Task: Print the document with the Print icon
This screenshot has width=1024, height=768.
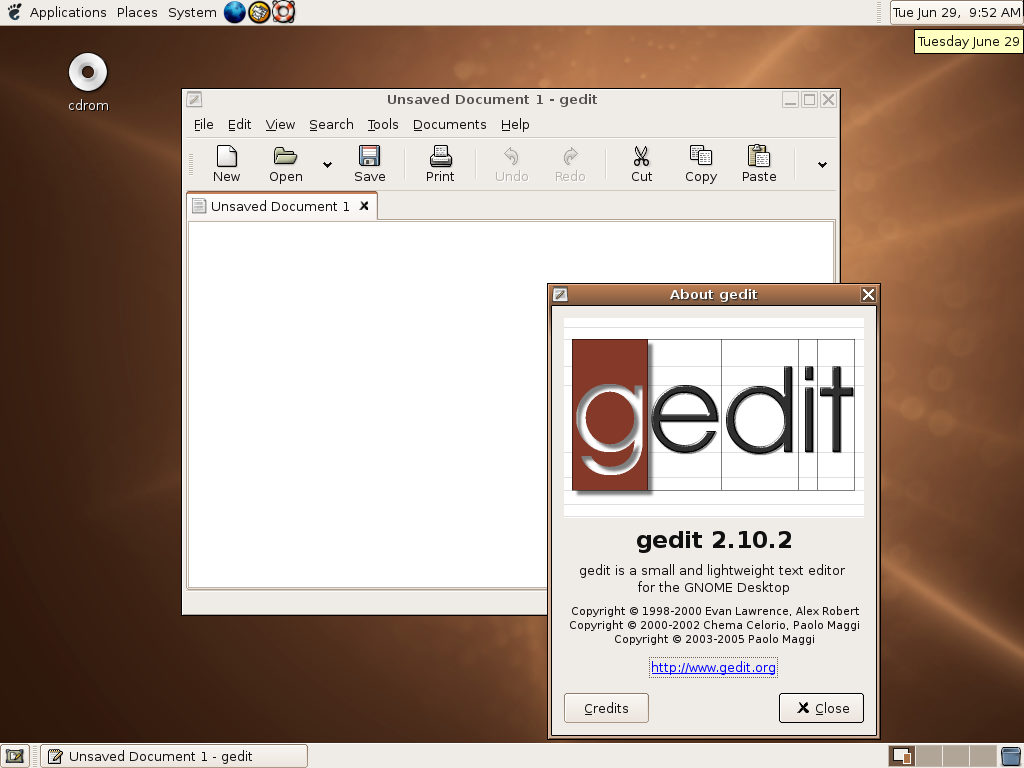Action: click(440, 163)
